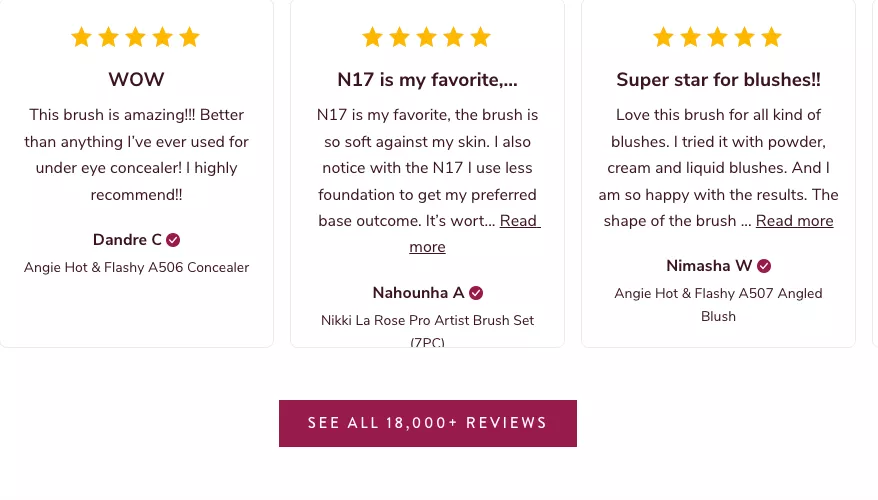Click verified badge next to Nimasha W
This screenshot has height=500, width=878.
pyautogui.click(x=764, y=266)
